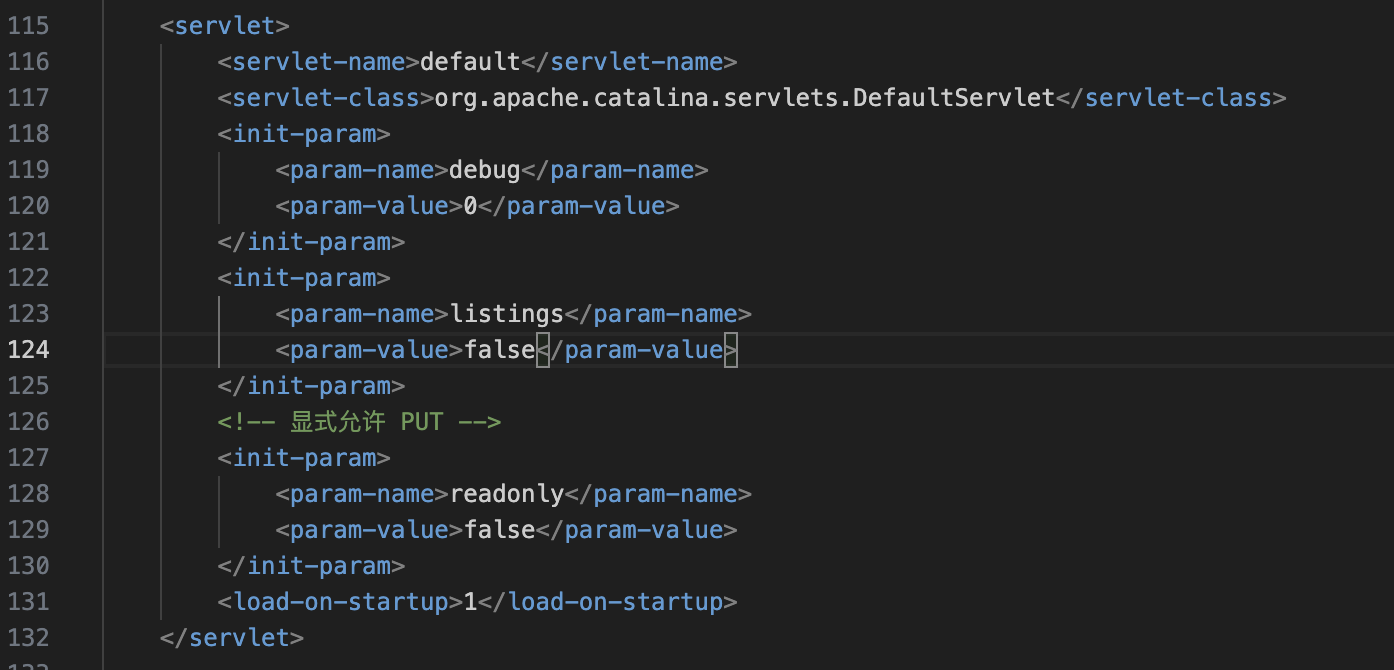
Task: Click 'false' value on line 124
Action: coord(500,350)
